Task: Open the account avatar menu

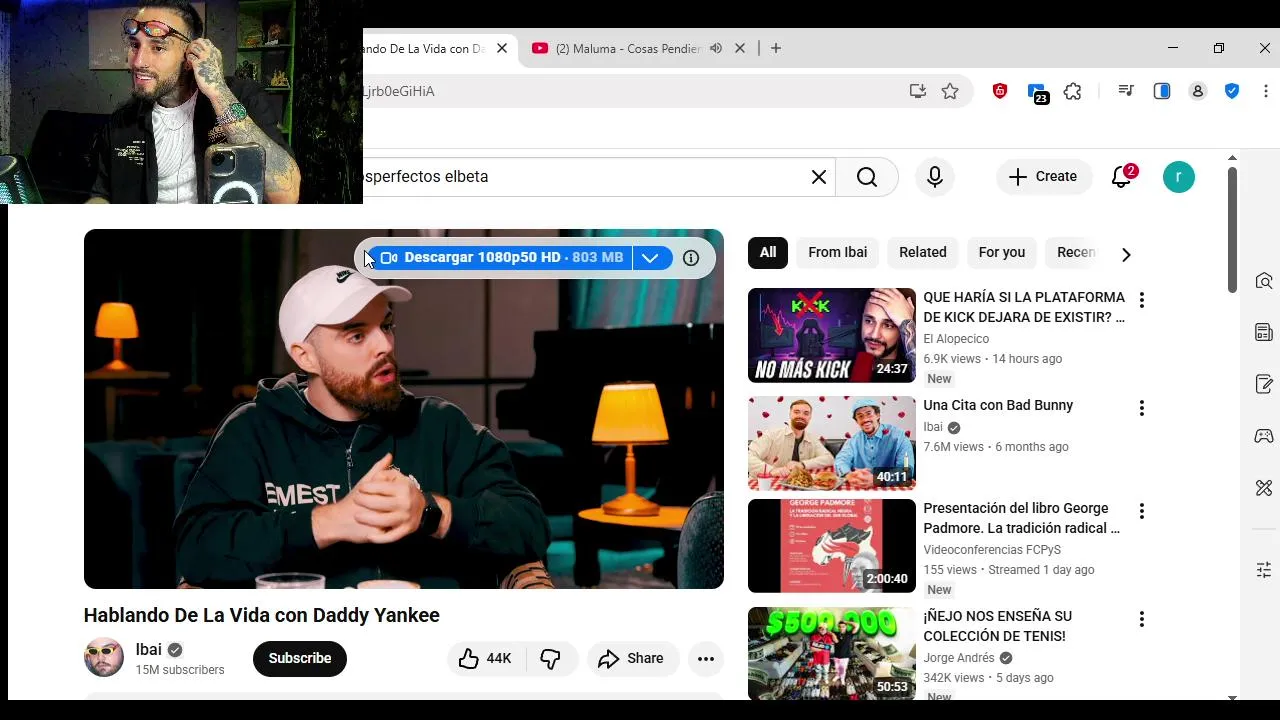Action: pos(1179,177)
